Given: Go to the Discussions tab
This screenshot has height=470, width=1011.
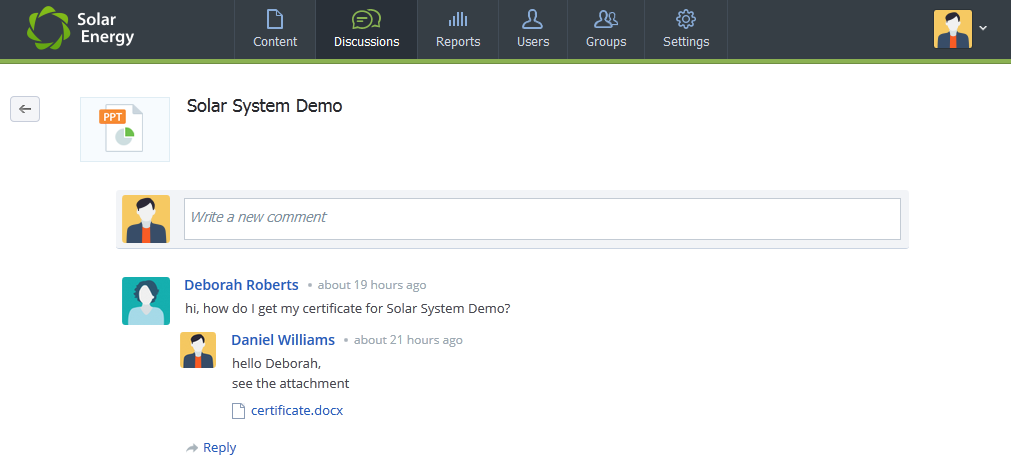Looking at the screenshot, I should (x=366, y=30).
